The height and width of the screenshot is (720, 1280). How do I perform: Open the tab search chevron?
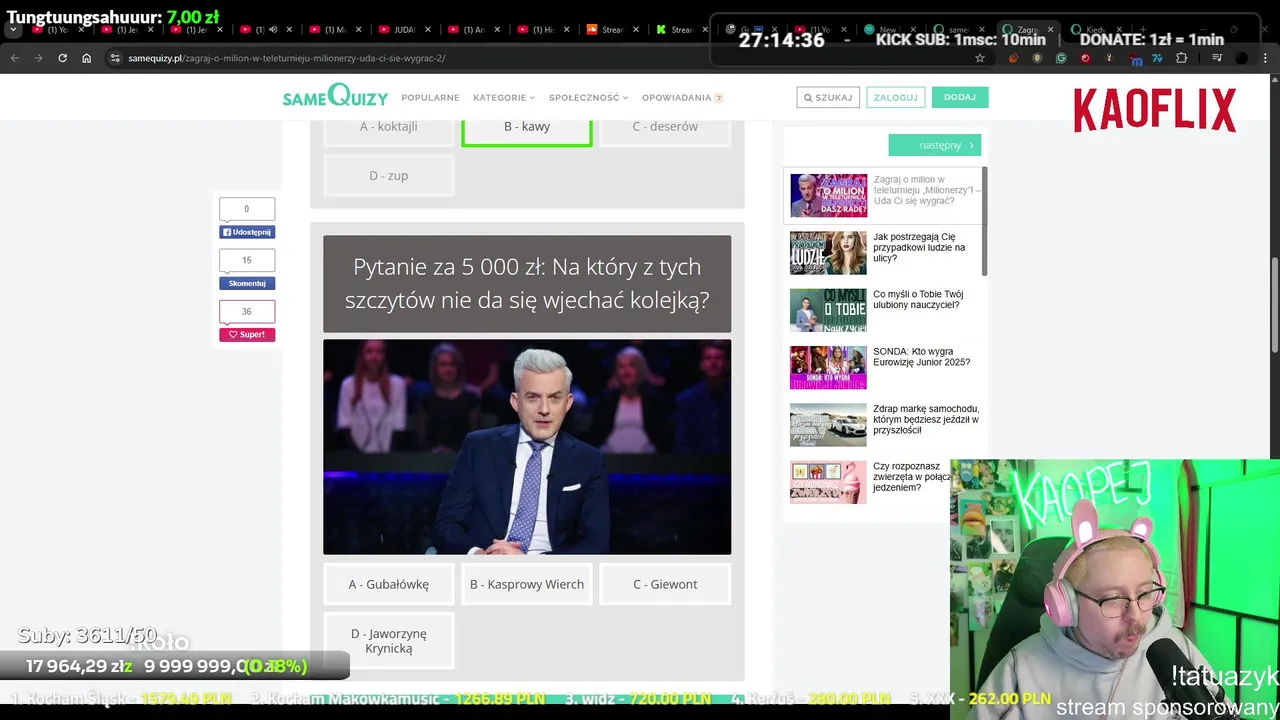13,30
